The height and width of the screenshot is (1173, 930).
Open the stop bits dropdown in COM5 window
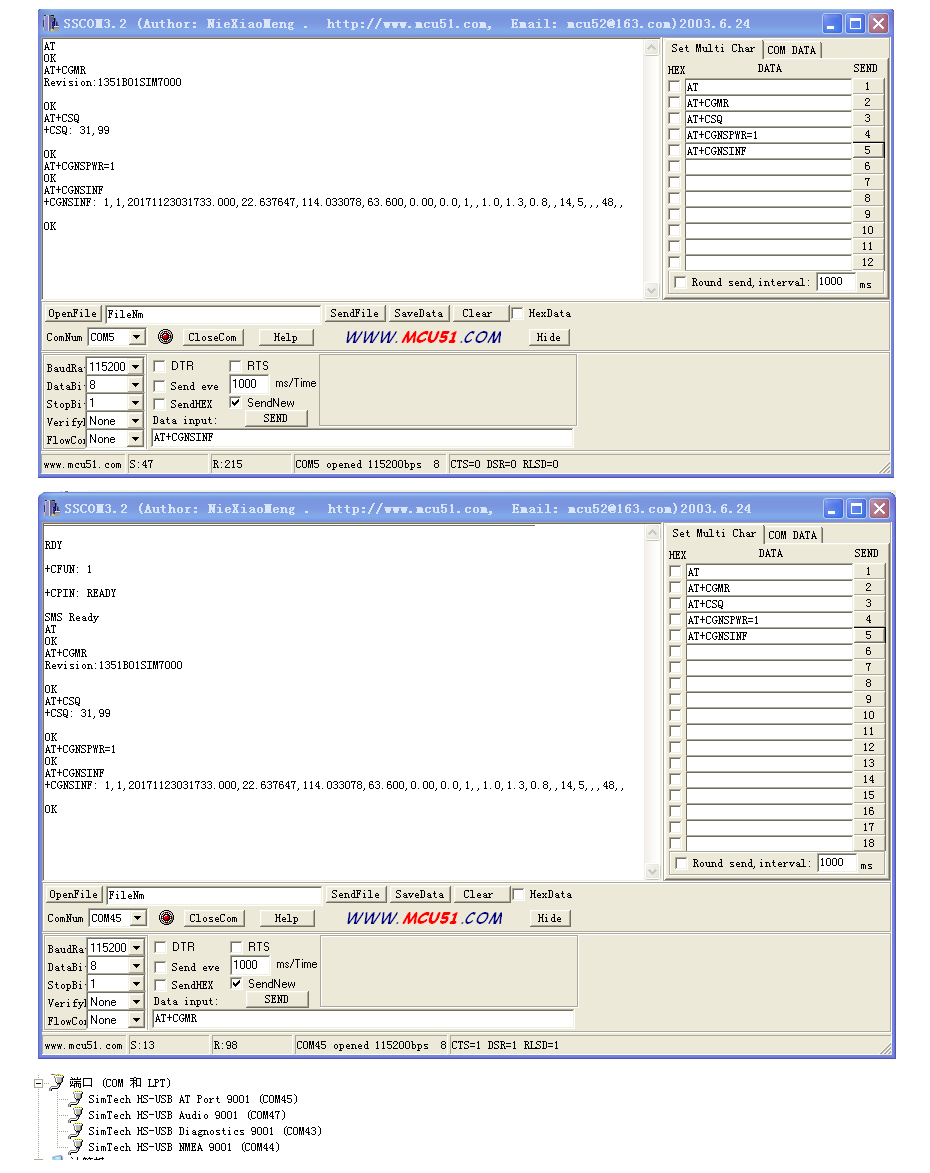pos(135,403)
